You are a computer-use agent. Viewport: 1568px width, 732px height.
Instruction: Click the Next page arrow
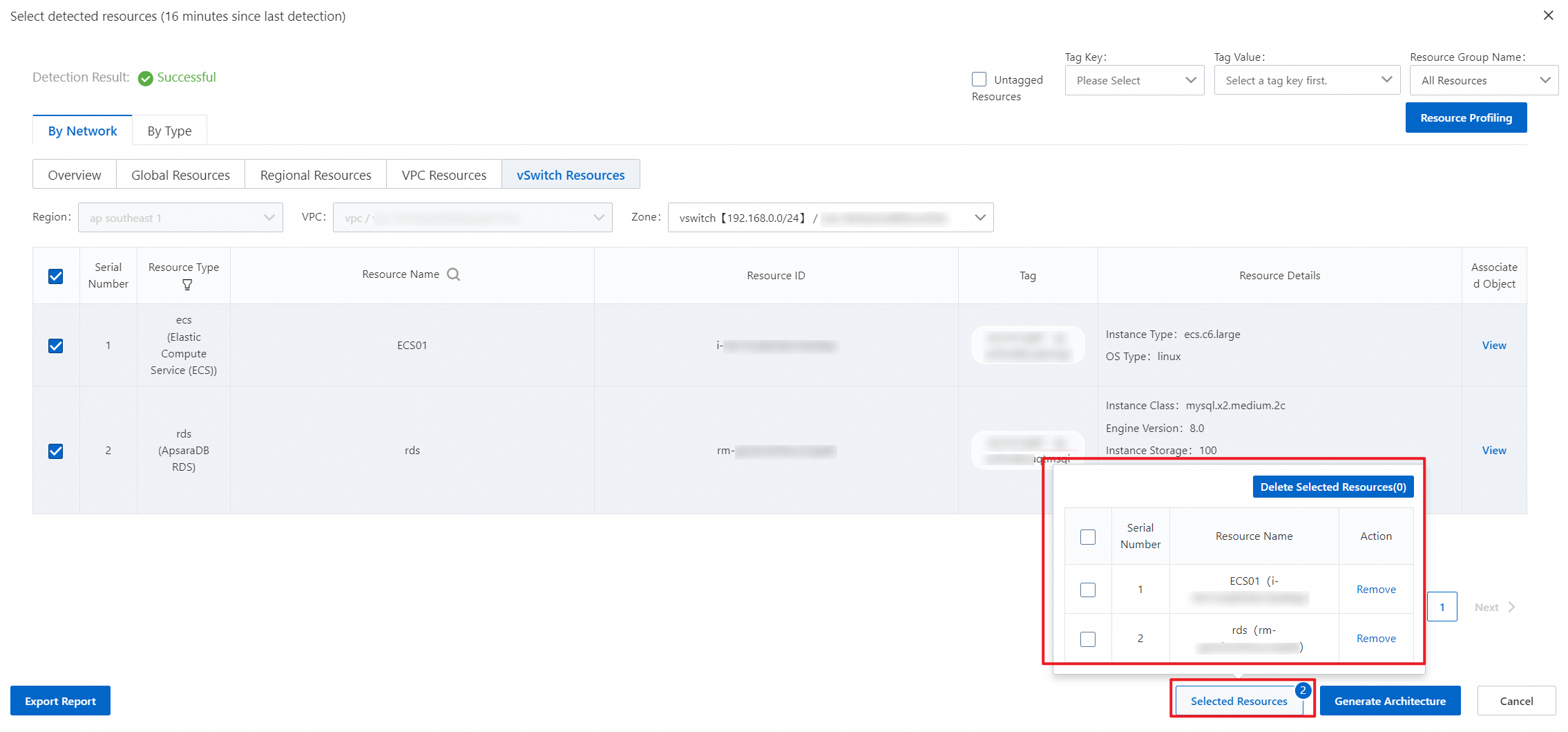(x=1511, y=607)
